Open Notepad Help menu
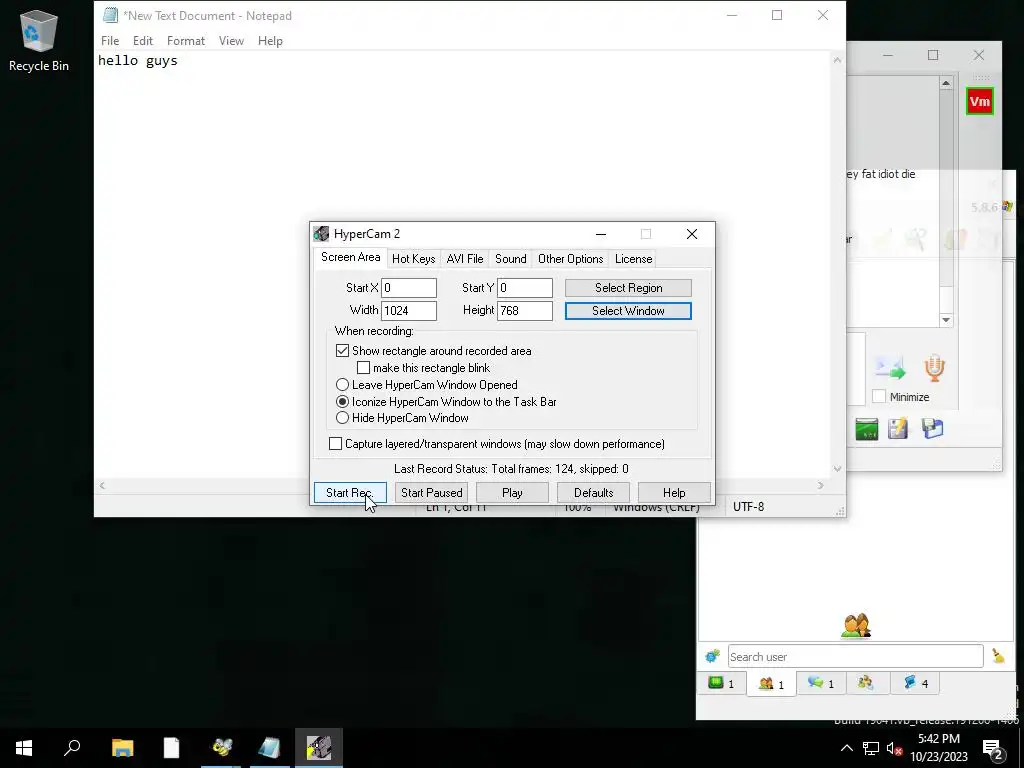The width and height of the screenshot is (1024, 768). pos(270,40)
